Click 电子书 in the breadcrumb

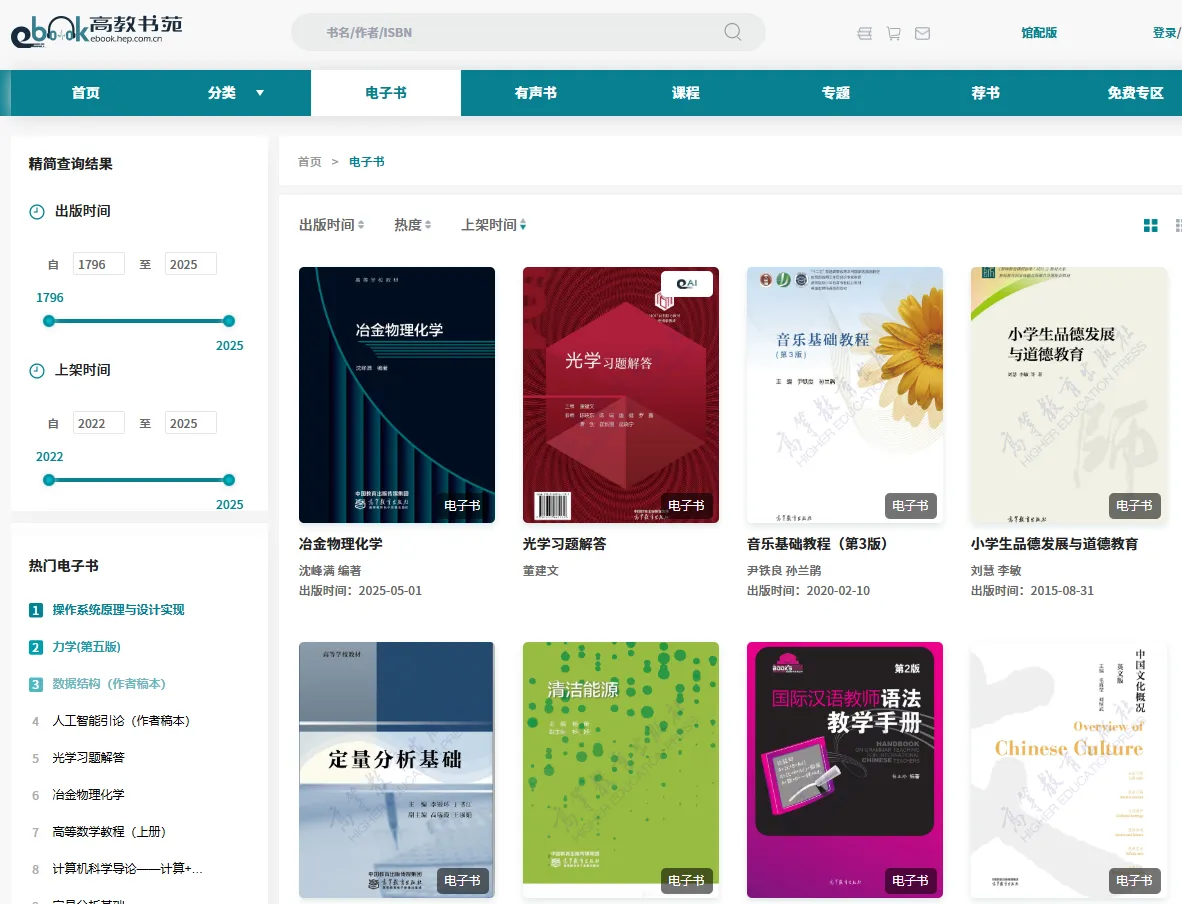(x=366, y=161)
